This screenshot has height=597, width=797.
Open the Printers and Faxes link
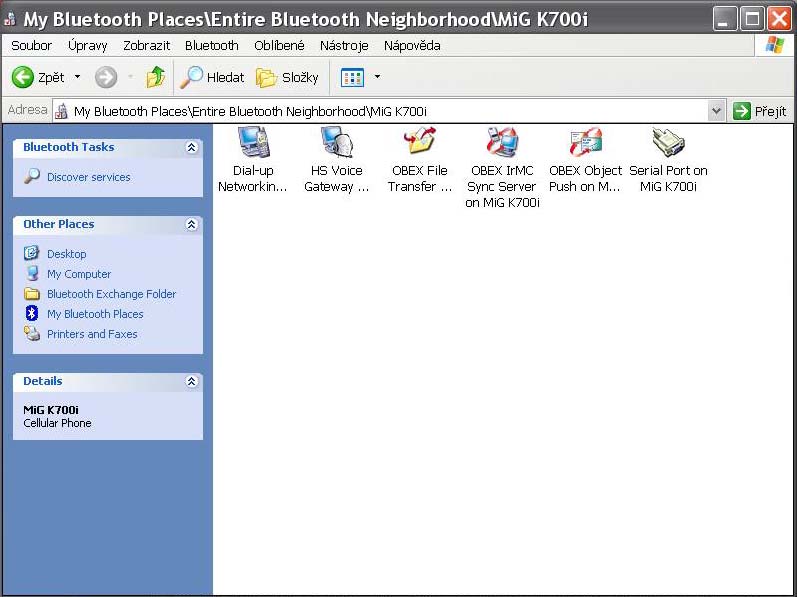coord(92,334)
